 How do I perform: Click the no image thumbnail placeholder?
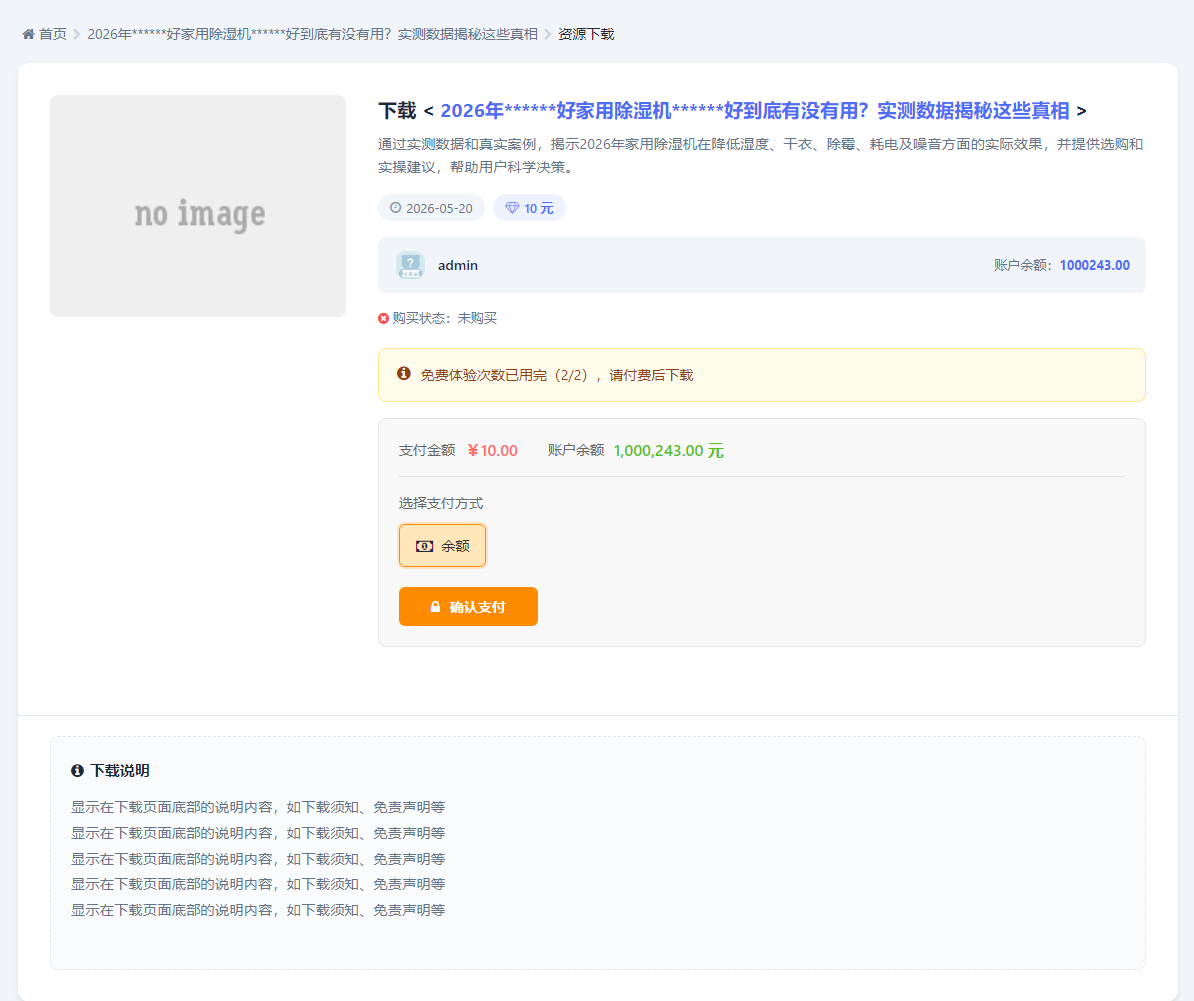pos(198,206)
